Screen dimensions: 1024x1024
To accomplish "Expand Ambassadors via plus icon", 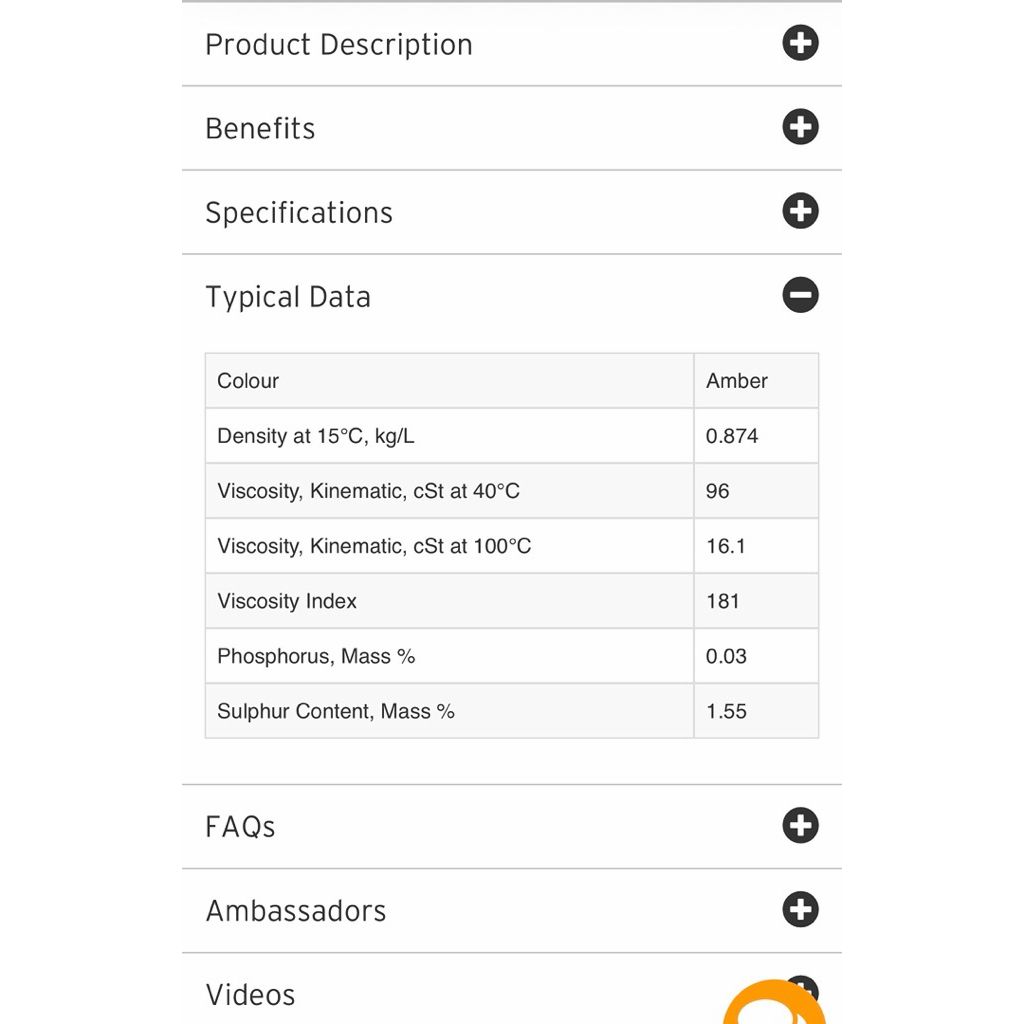I will [x=800, y=909].
